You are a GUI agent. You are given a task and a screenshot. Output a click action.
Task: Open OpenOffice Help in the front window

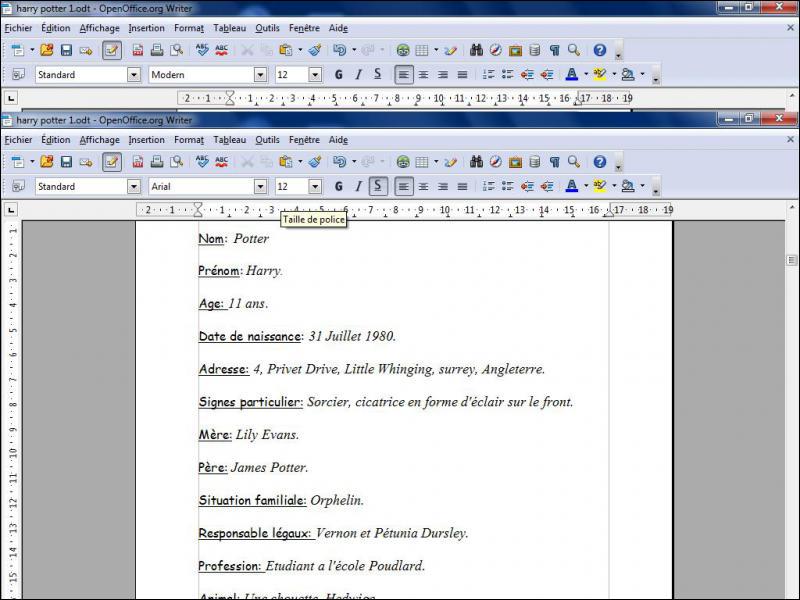tap(600, 162)
